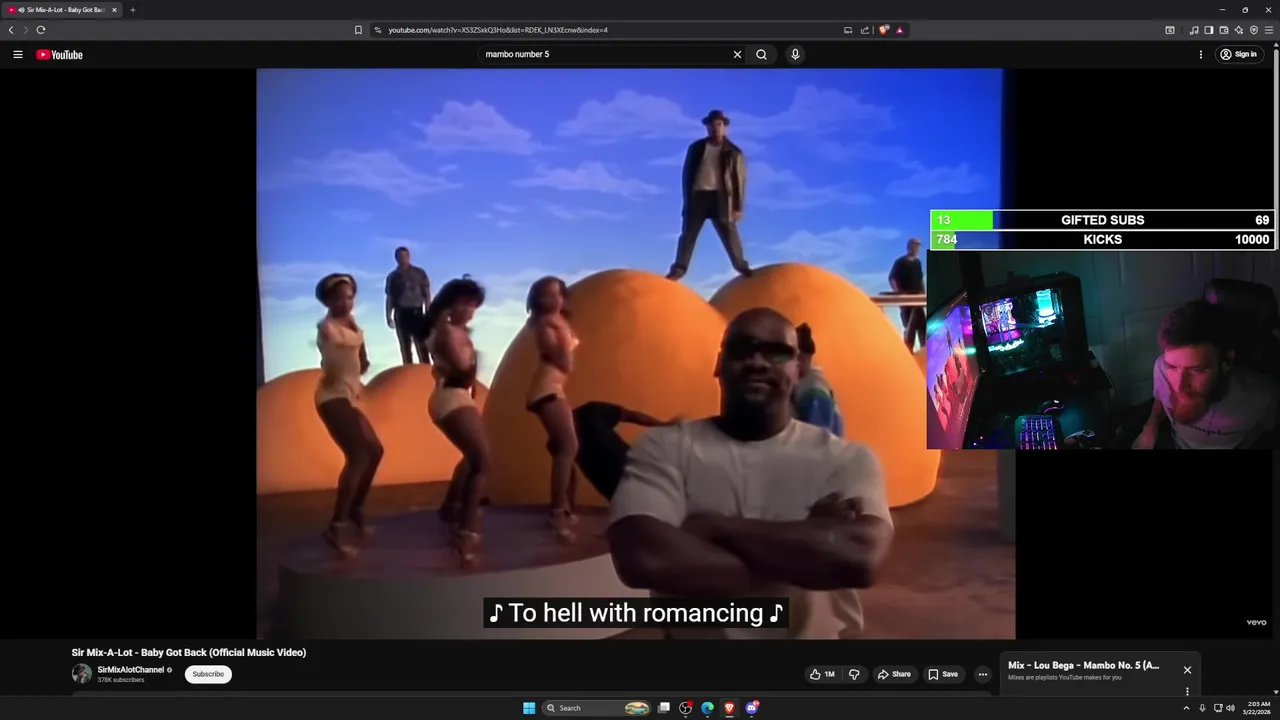This screenshot has height=720, width=1280.
Task: Click the share page icon in address bar
Action: point(865,30)
